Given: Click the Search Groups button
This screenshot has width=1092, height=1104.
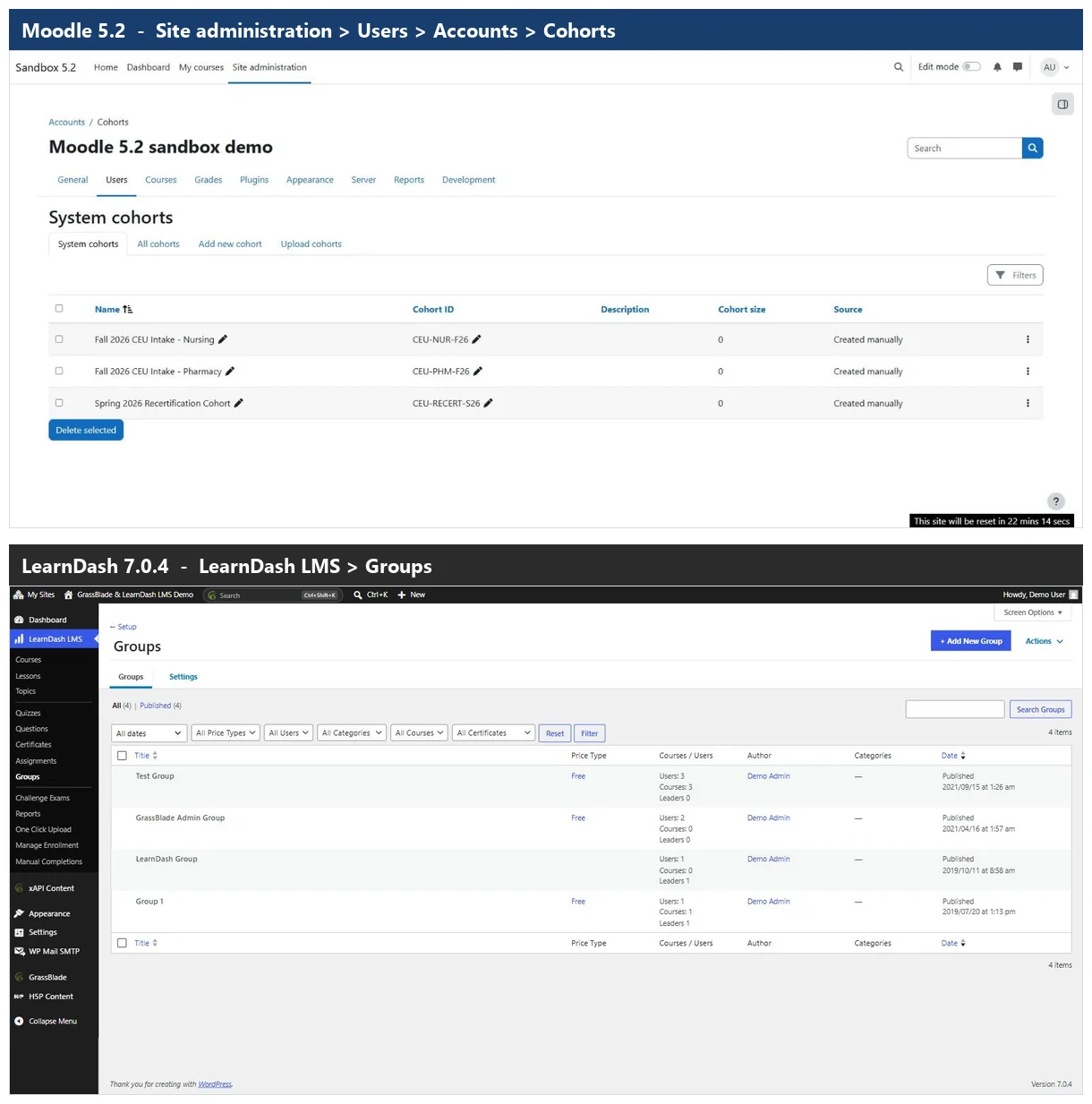Looking at the screenshot, I should [x=1040, y=710].
